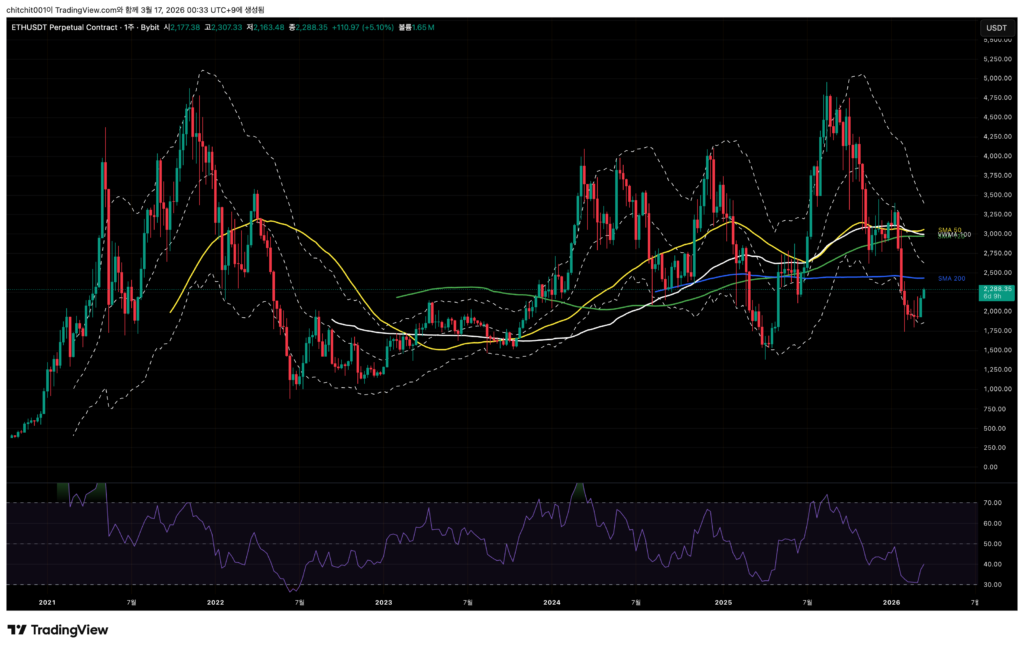Viewport: 1024px width, 649px height.
Task: Click the 2026 label on the time axis
Action: tap(892, 603)
